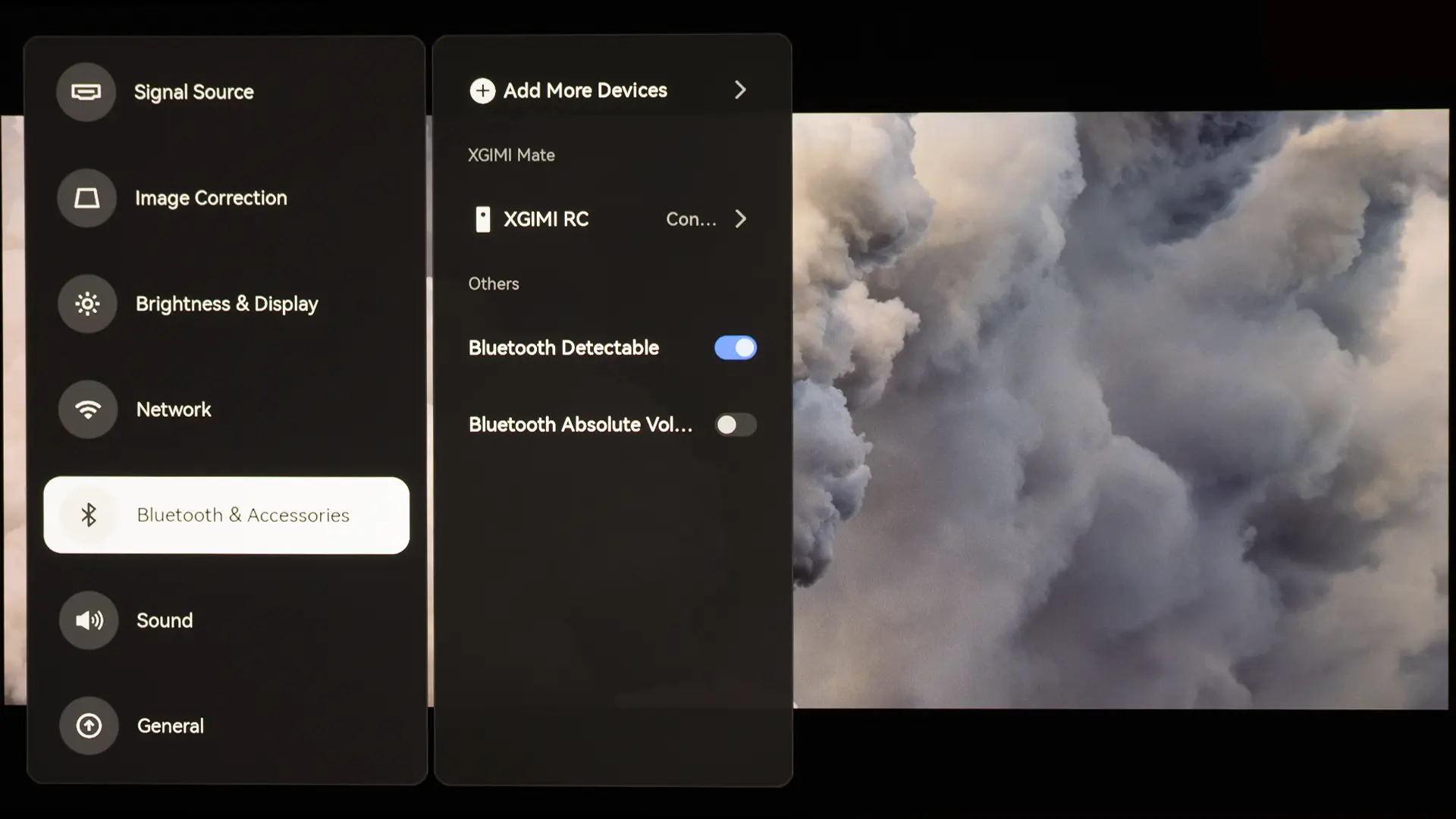Click the cloud wallpaper image

[1121, 410]
